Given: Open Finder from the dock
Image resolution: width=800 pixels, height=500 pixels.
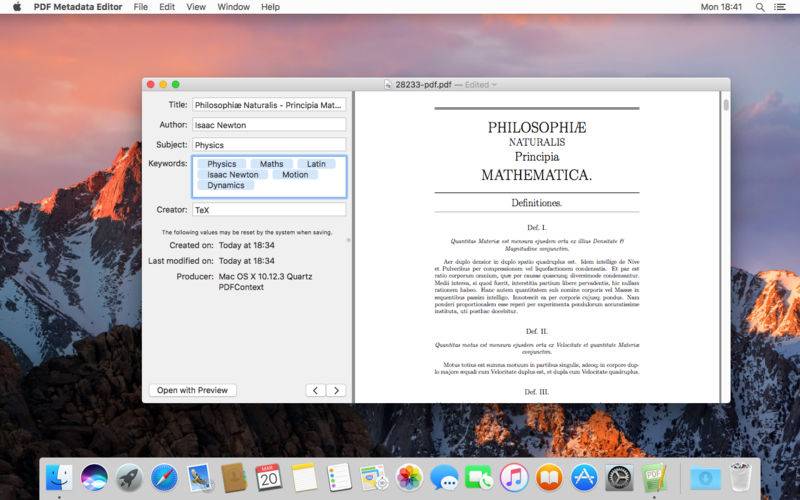Looking at the screenshot, I should coord(59,478).
